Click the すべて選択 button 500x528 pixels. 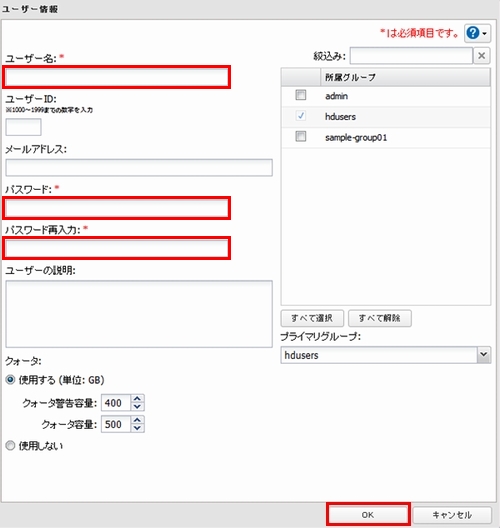click(312, 318)
